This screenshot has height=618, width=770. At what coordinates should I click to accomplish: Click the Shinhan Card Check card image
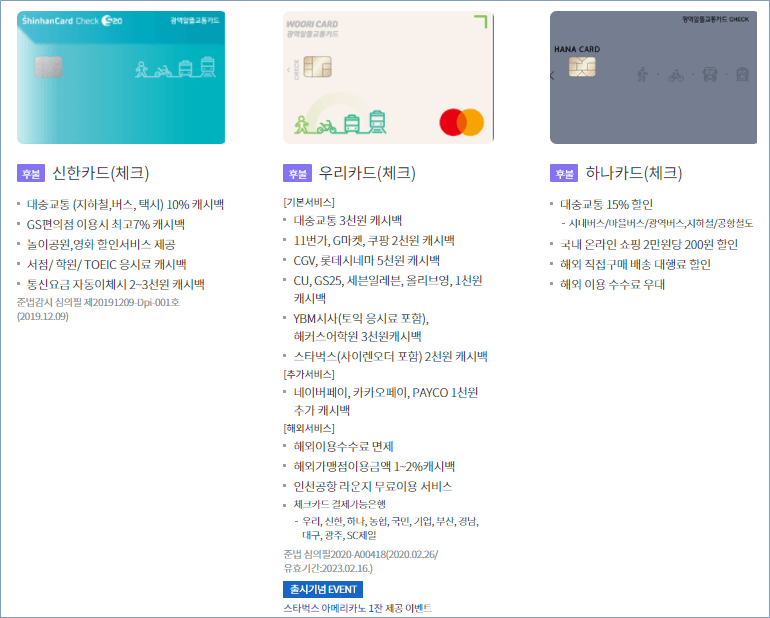point(121,78)
